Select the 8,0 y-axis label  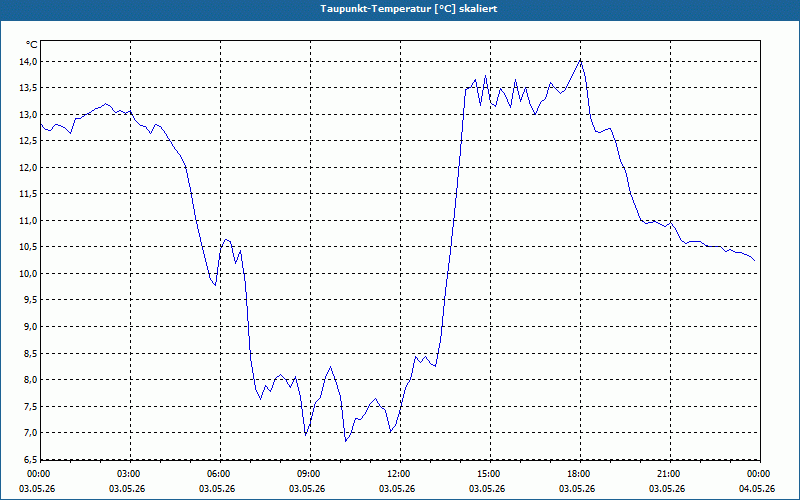point(30,380)
